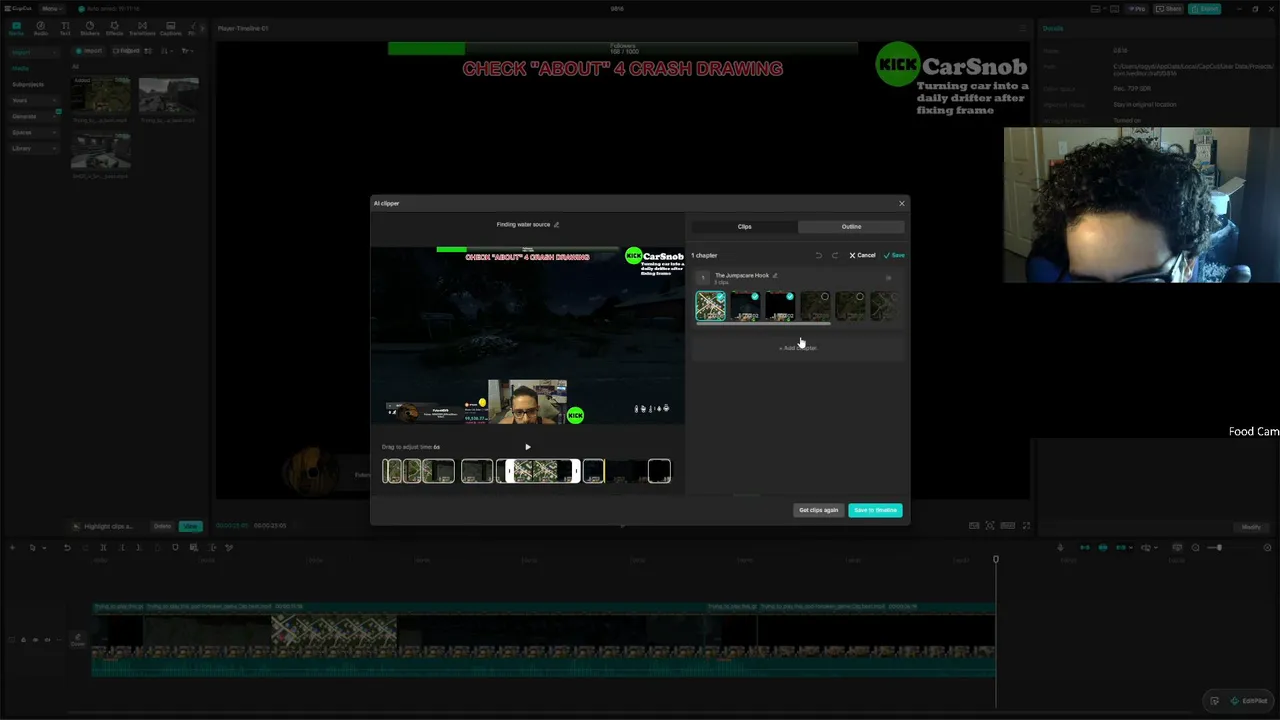Open the Text tab

(65, 28)
